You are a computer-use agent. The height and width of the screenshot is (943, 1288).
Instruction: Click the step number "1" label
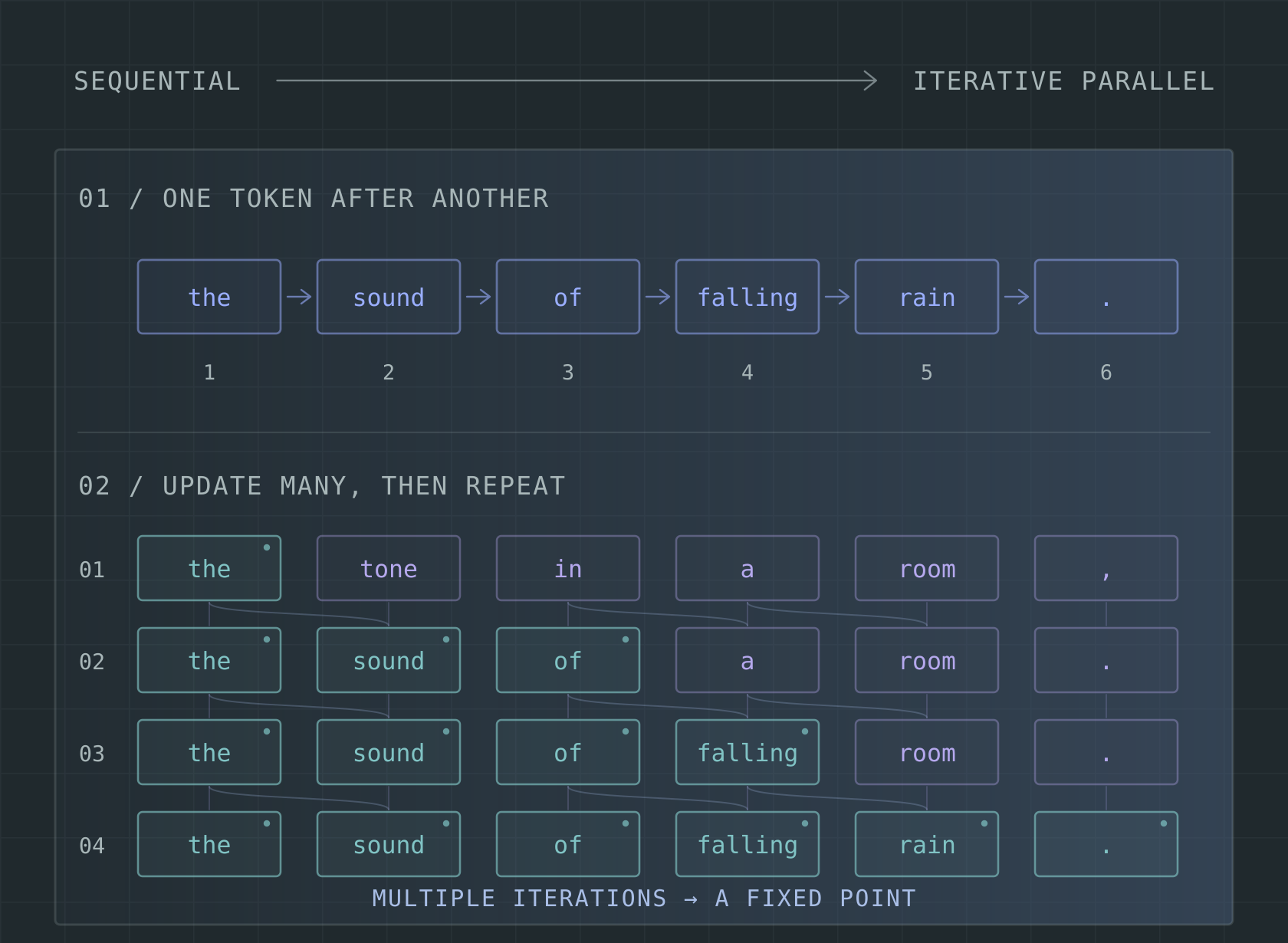[x=209, y=373]
